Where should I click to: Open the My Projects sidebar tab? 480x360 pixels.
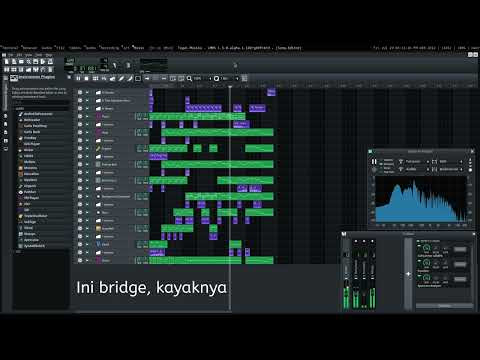6,116
